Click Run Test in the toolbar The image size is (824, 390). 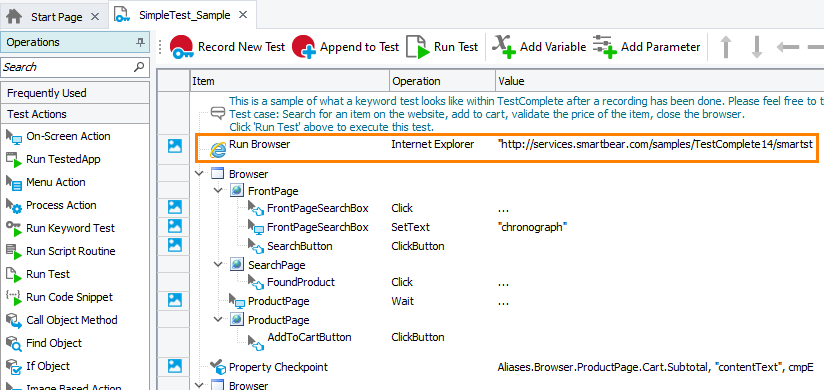click(x=442, y=47)
